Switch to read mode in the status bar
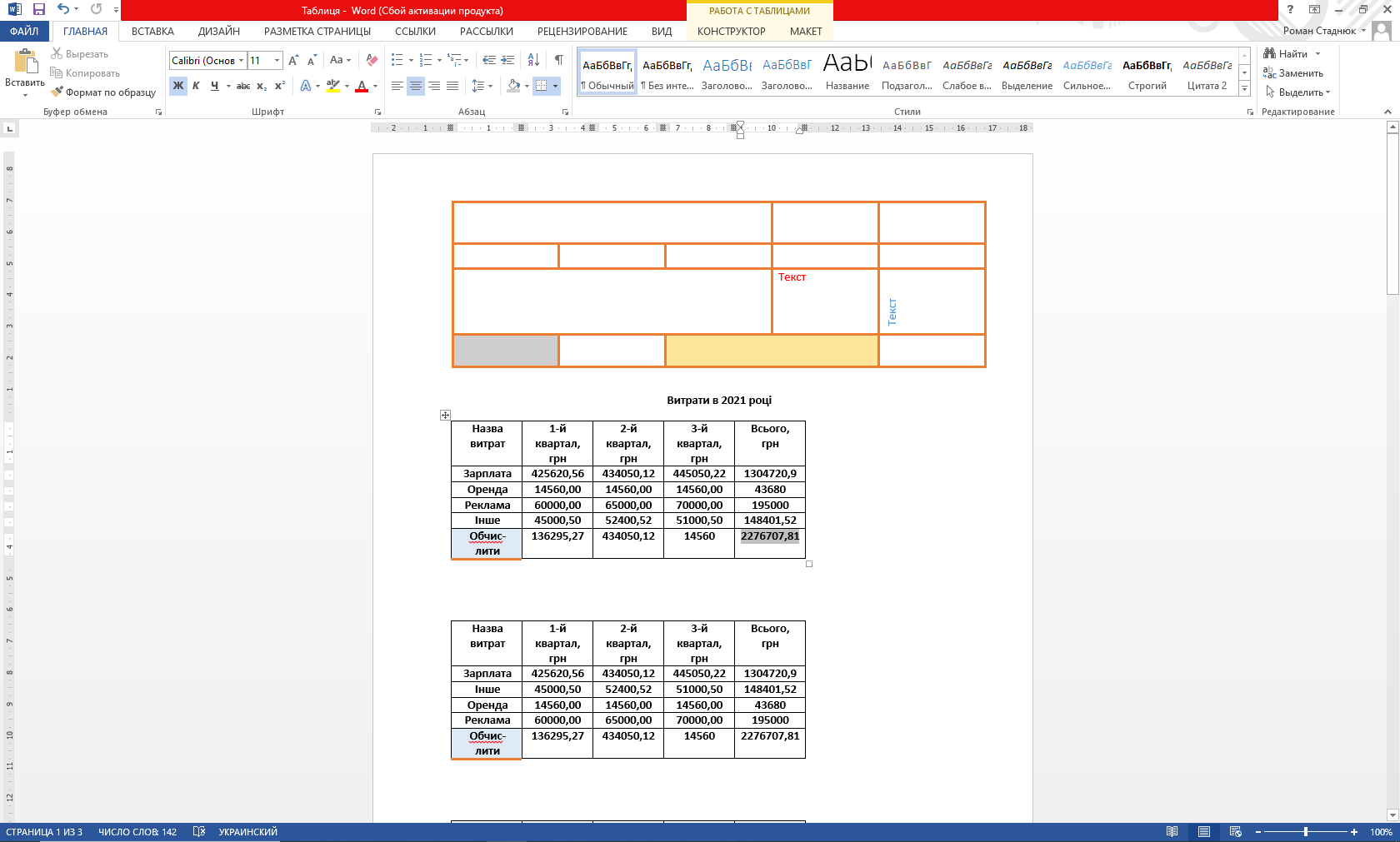The image size is (1400, 842). tap(1172, 832)
